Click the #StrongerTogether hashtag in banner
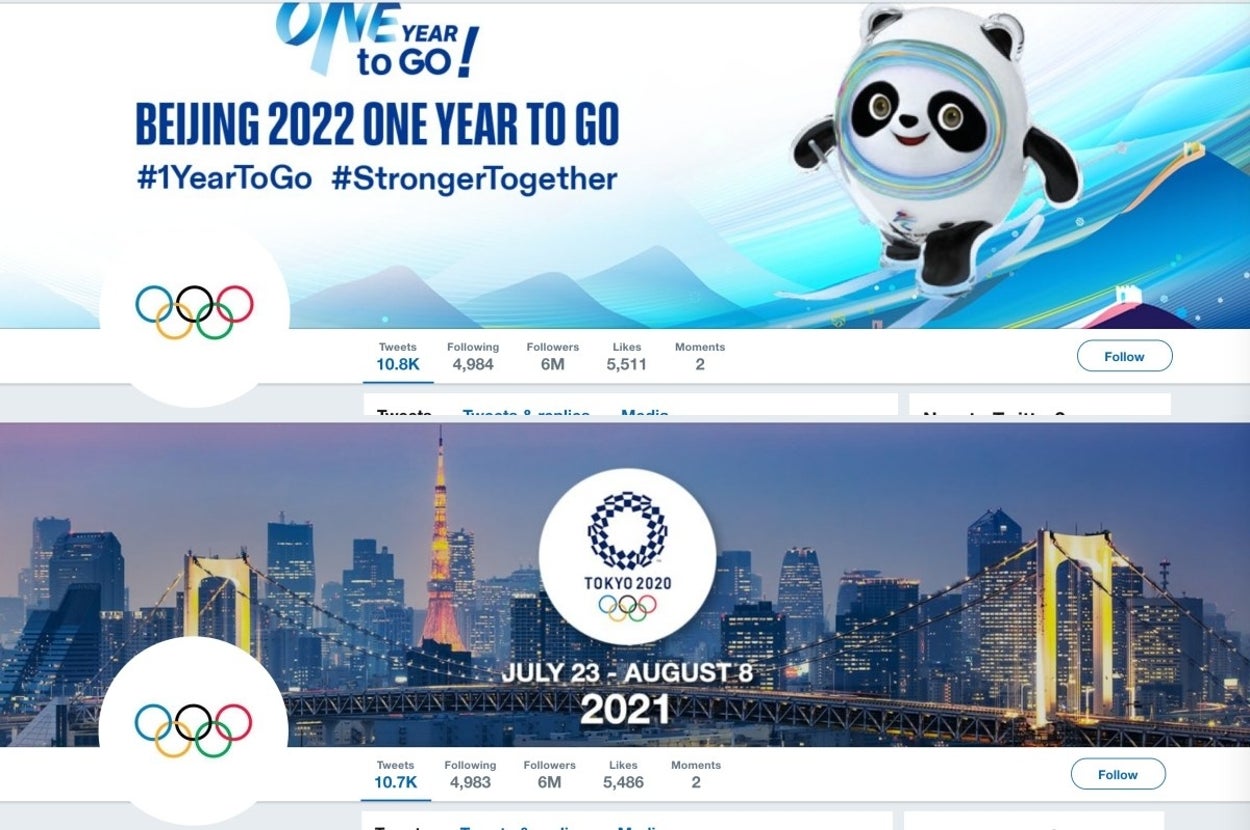 point(474,179)
